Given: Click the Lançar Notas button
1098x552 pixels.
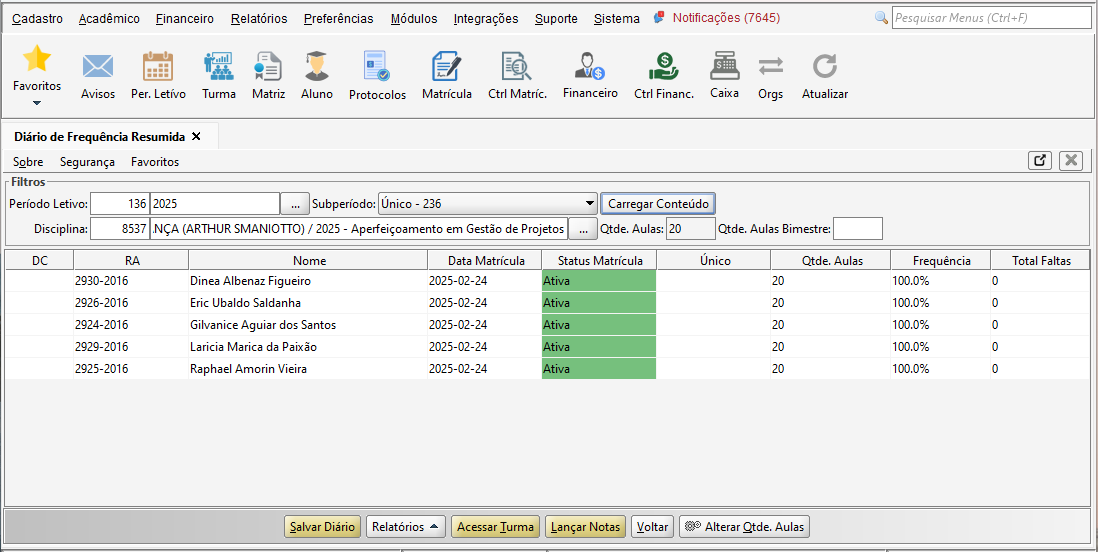Looking at the screenshot, I should click(585, 527).
